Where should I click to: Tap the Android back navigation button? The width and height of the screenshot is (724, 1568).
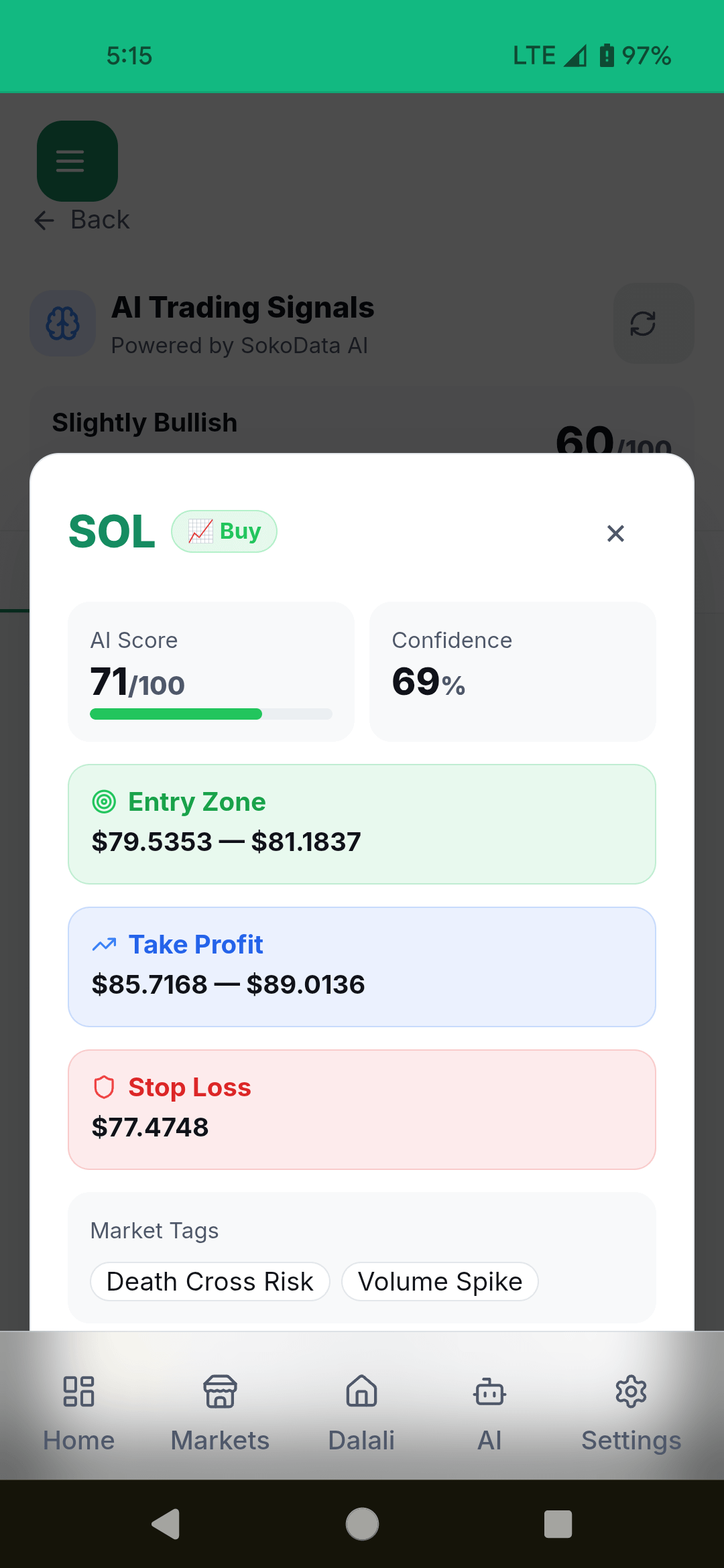[166, 1524]
